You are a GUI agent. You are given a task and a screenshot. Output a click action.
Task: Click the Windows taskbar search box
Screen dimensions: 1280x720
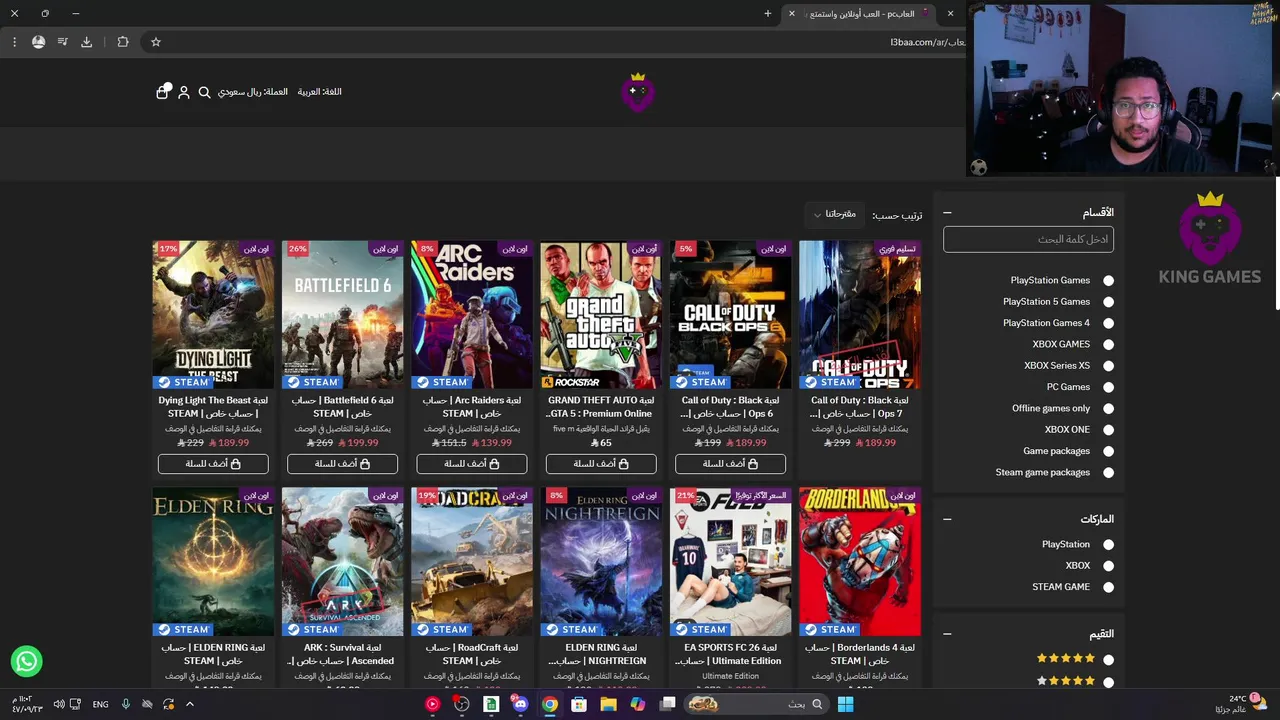pyautogui.click(x=755, y=704)
